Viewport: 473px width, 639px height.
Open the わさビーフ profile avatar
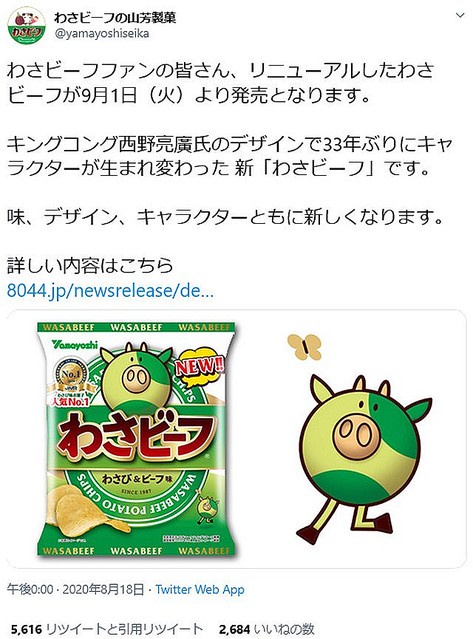26,26
